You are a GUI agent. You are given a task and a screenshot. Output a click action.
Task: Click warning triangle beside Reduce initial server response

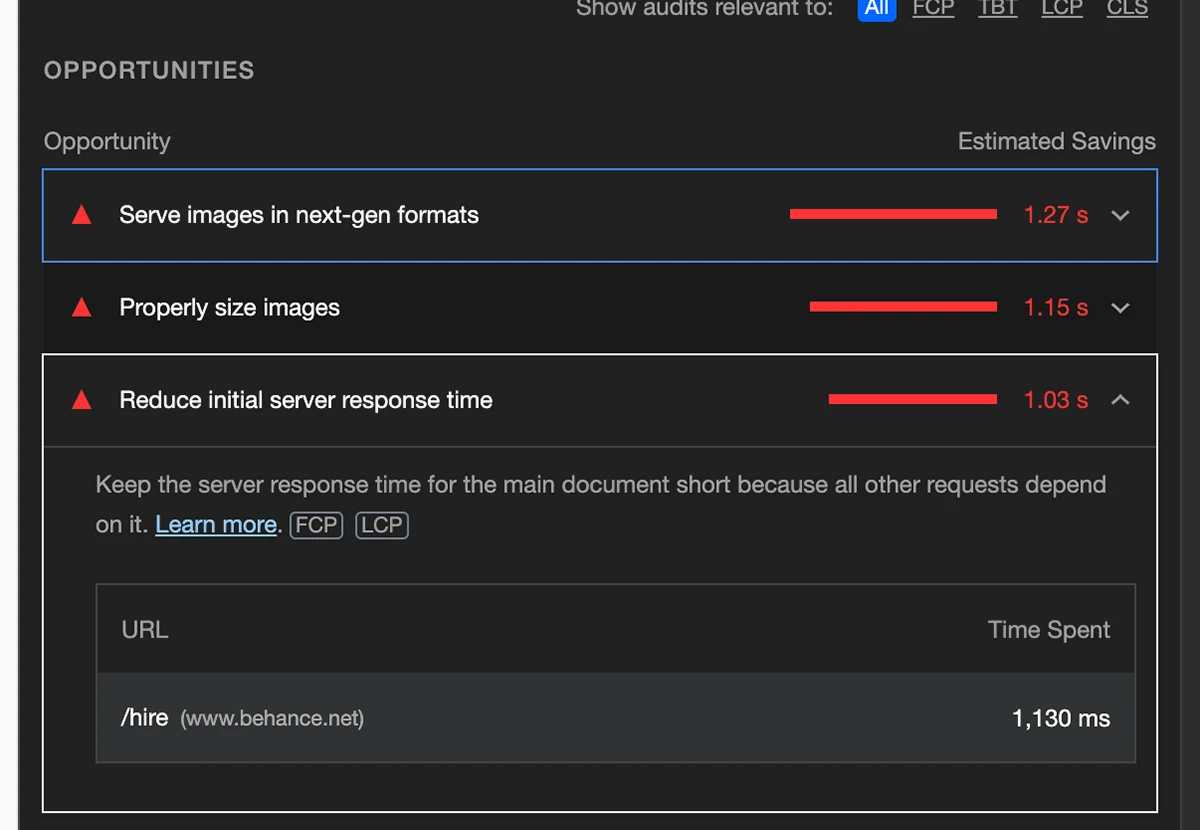click(82, 400)
